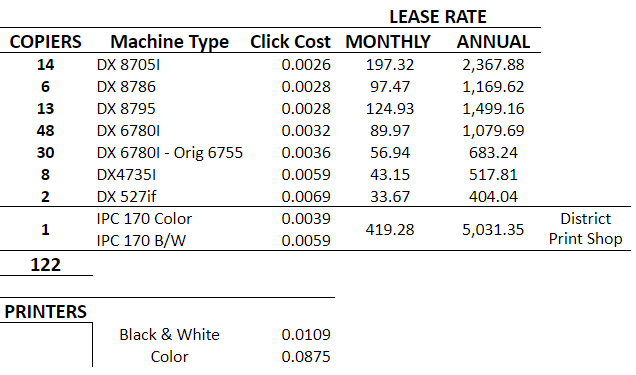The width and height of the screenshot is (636, 375).
Task: Click the IPC 170 Color entry
Action: pyautogui.click(x=144, y=219)
